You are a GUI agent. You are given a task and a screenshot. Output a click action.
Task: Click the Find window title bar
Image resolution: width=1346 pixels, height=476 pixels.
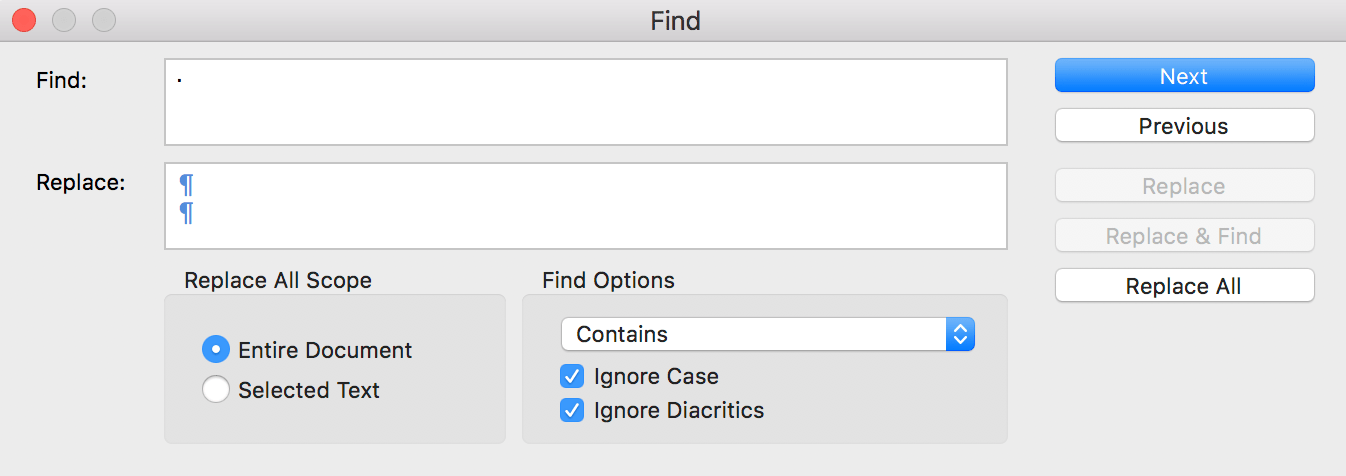pos(675,20)
